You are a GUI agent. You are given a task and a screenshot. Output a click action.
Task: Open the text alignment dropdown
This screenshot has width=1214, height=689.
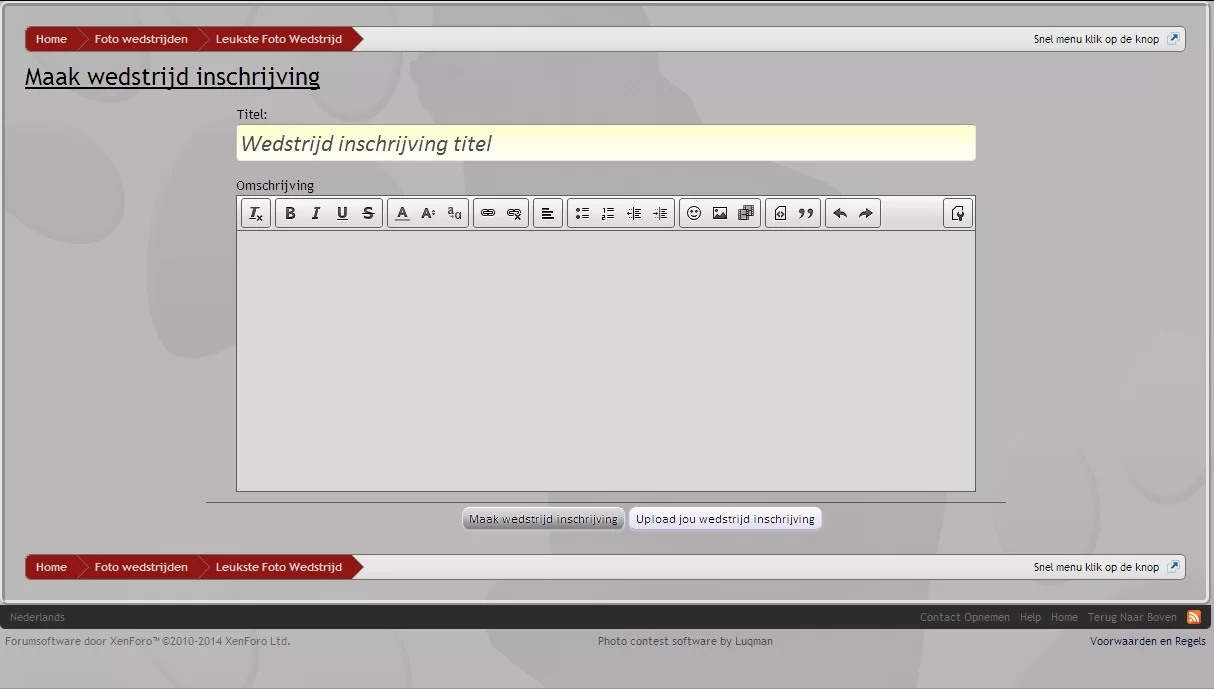[x=548, y=213]
